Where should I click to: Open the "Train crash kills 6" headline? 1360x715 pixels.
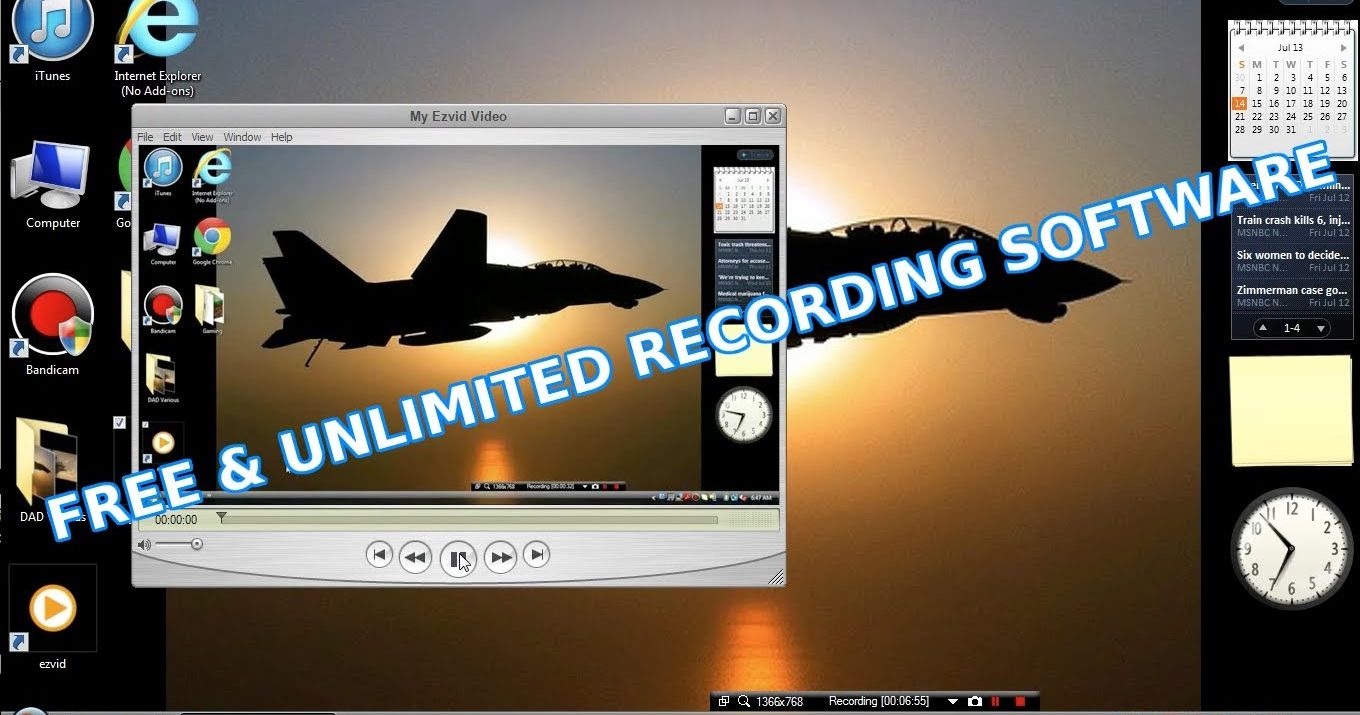[x=1291, y=220]
